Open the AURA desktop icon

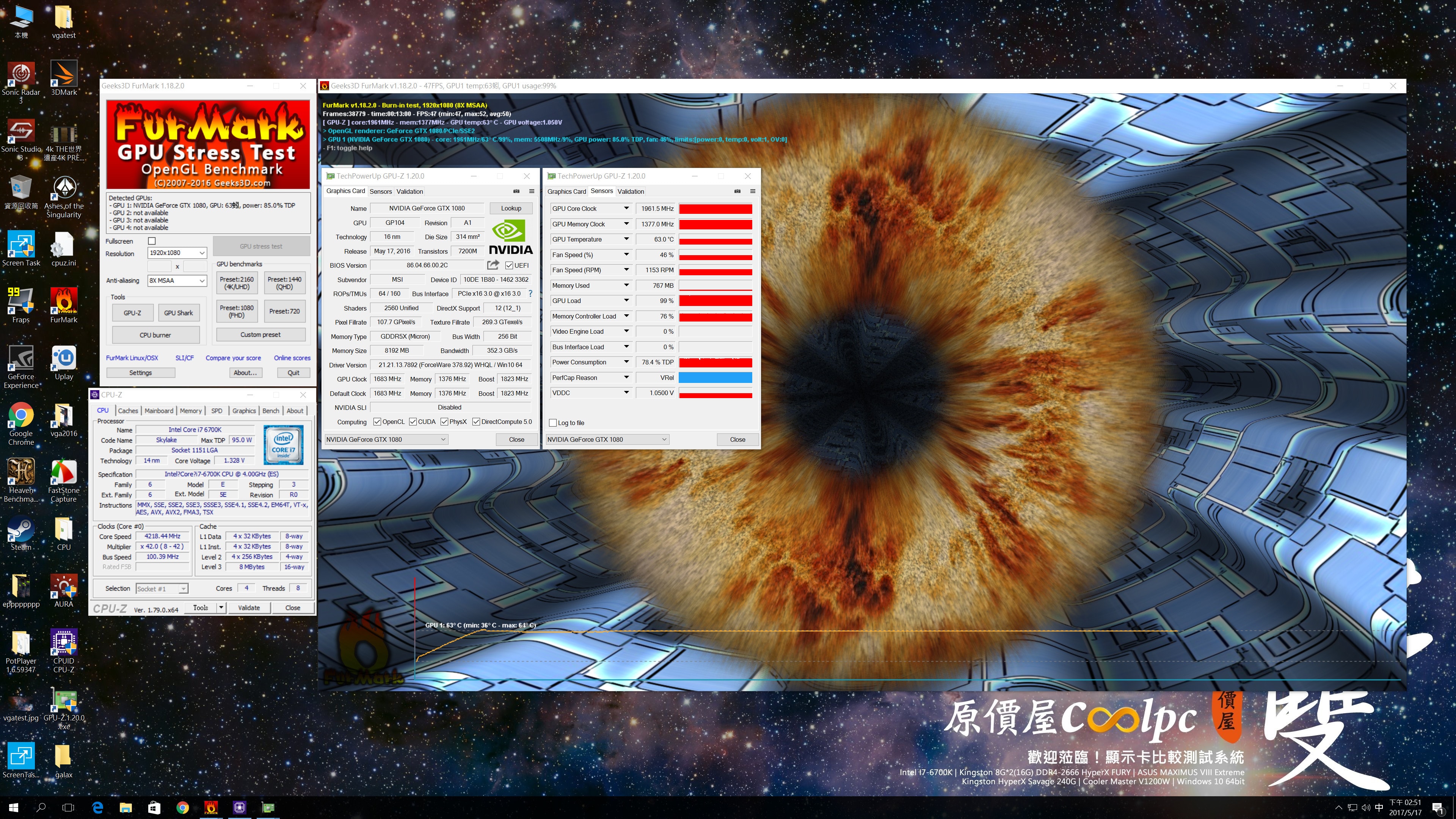click(64, 590)
